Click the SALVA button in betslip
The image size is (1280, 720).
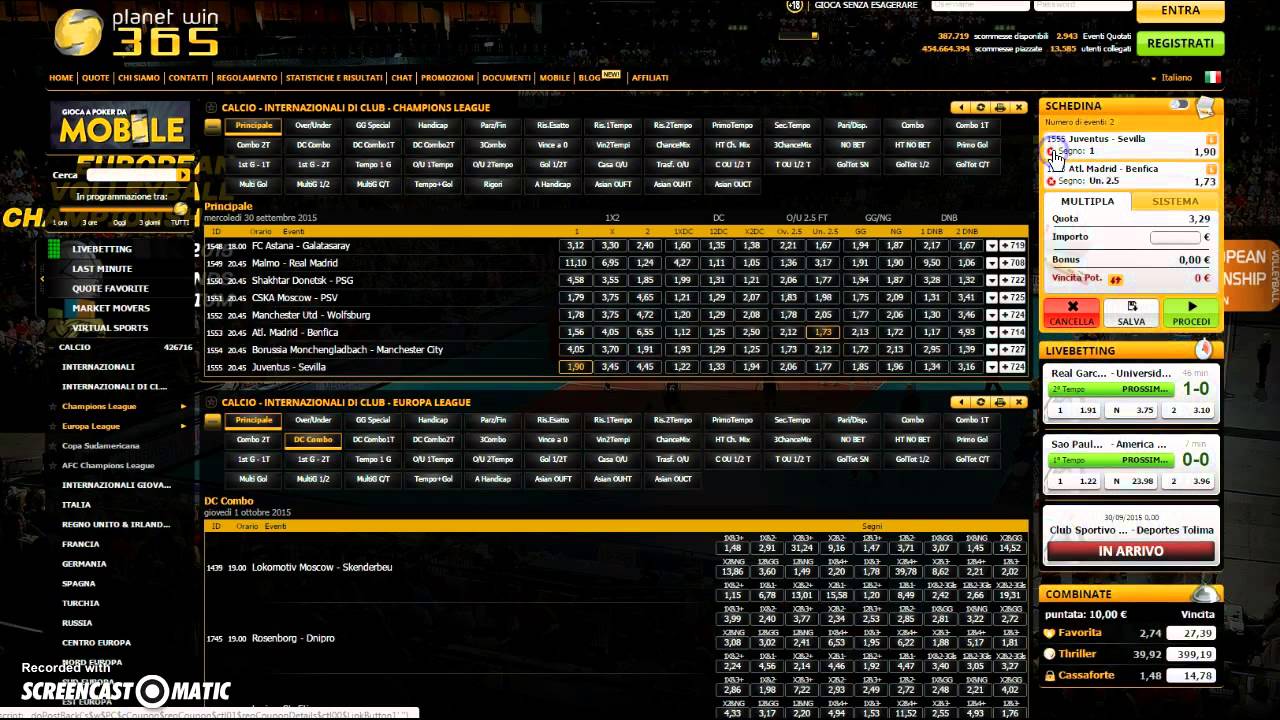pyautogui.click(x=1131, y=313)
